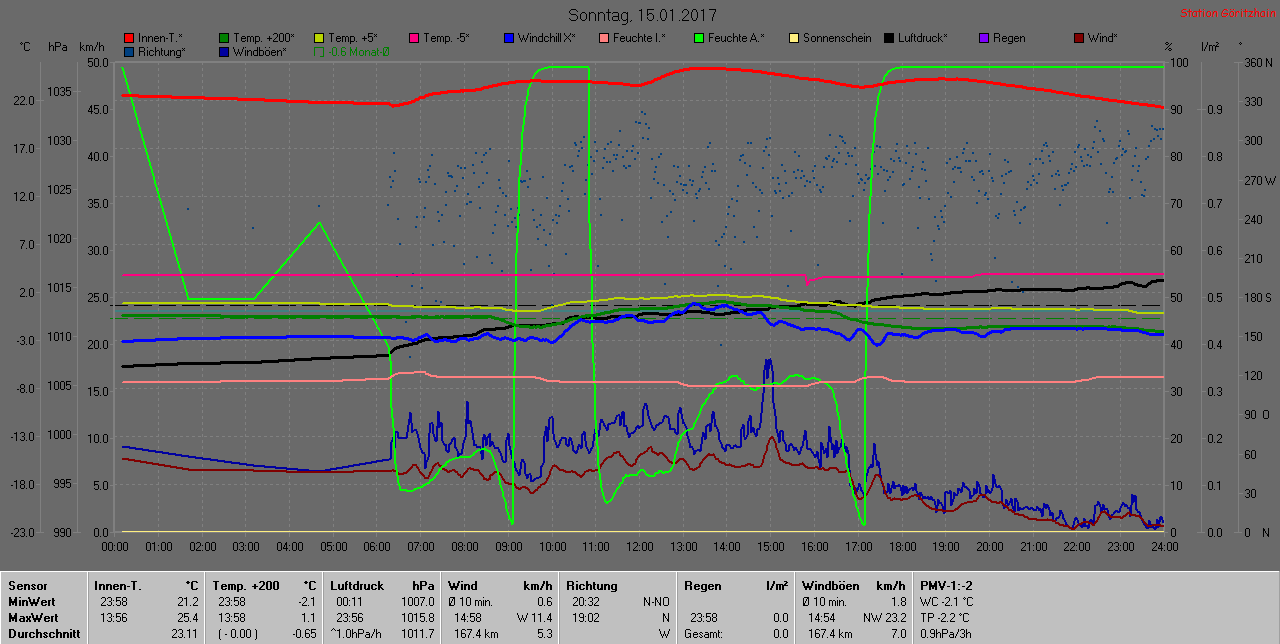Image resolution: width=1280 pixels, height=644 pixels.
Task: Click the red Station Göritzhain label
Action: tap(1226, 13)
